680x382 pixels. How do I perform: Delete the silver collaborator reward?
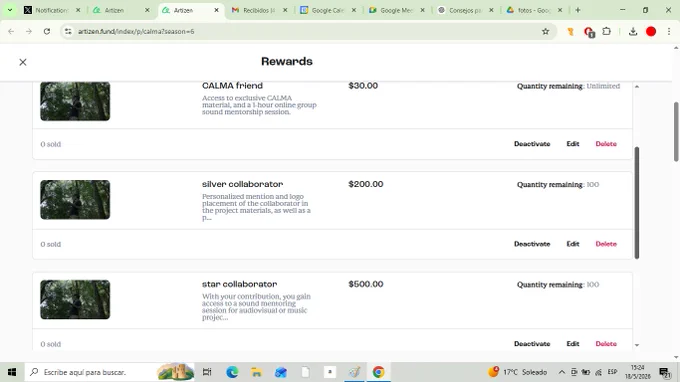coord(606,244)
